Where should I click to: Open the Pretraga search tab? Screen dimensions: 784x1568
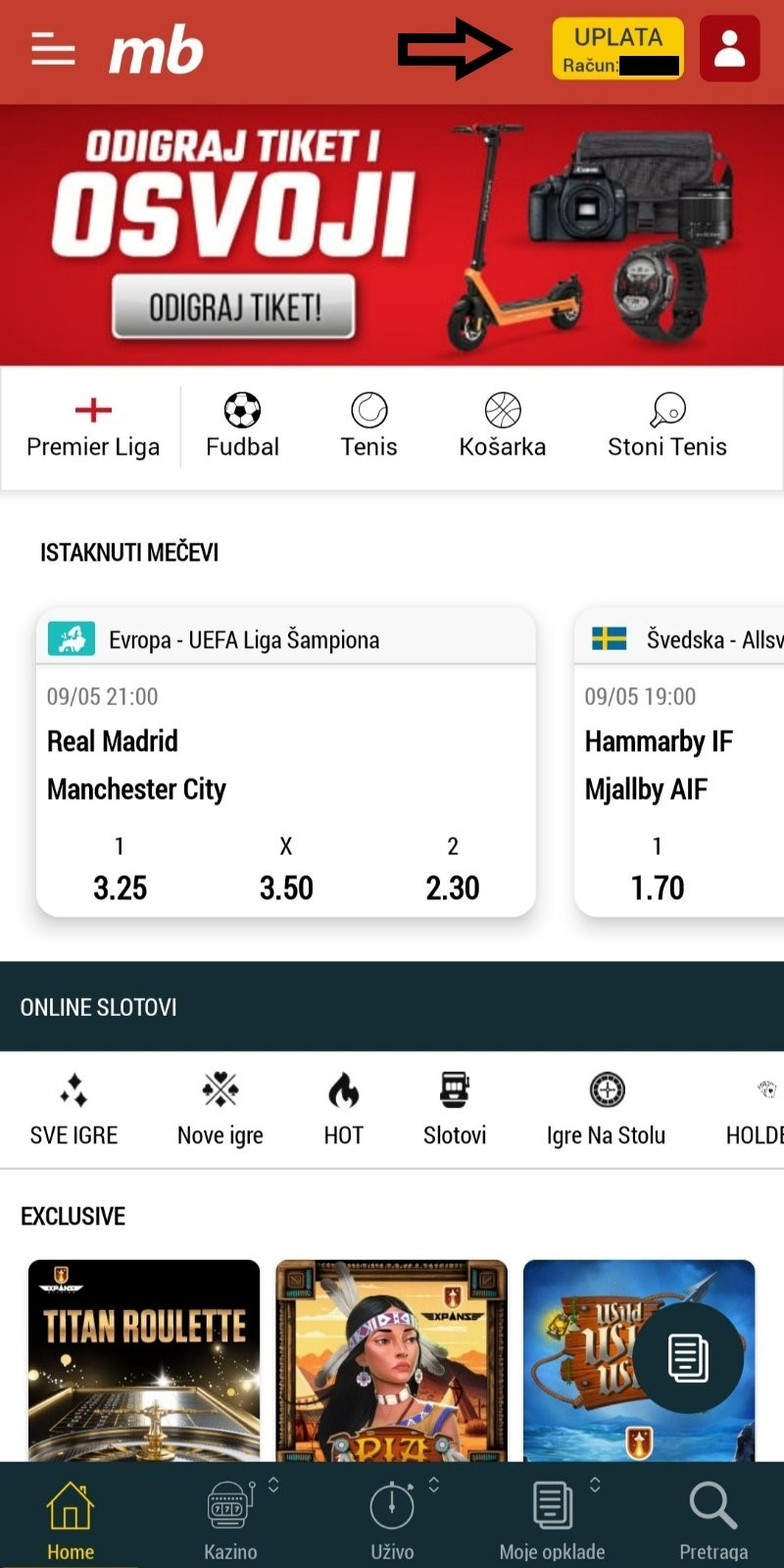(713, 1519)
